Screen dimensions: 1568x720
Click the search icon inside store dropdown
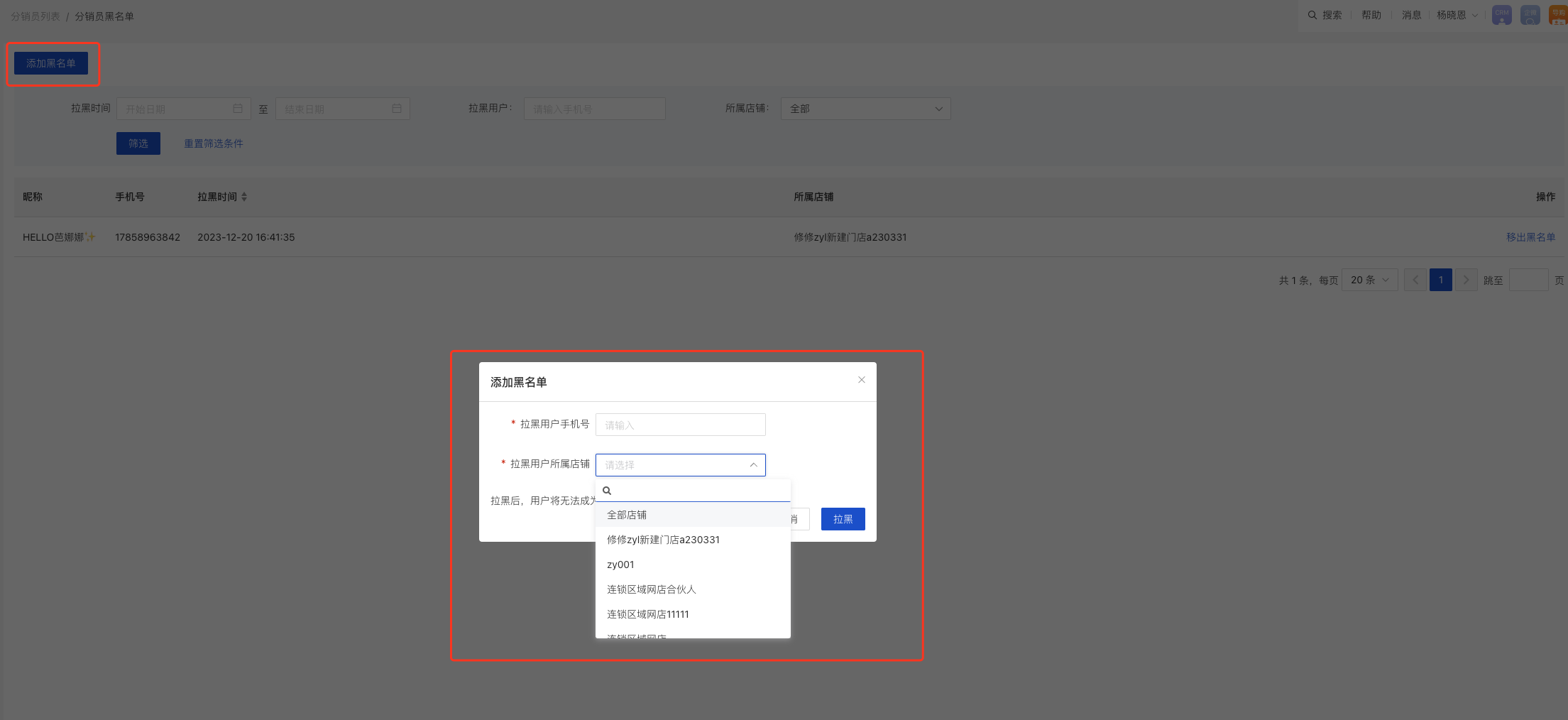pyautogui.click(x=607, y=491)
